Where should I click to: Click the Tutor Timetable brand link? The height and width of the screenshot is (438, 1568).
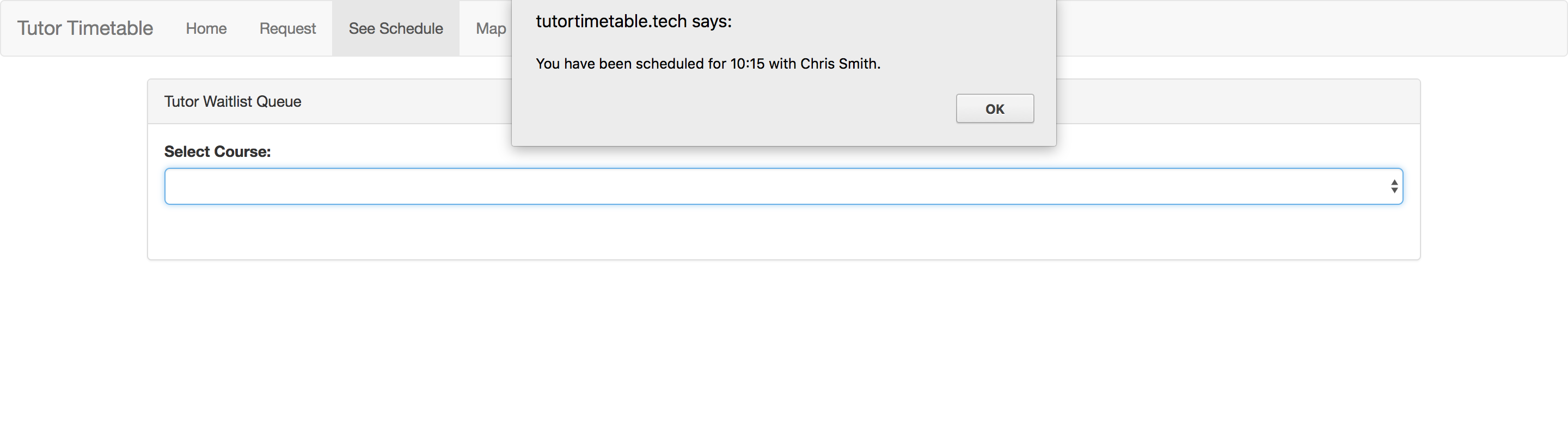coord(84,28)
